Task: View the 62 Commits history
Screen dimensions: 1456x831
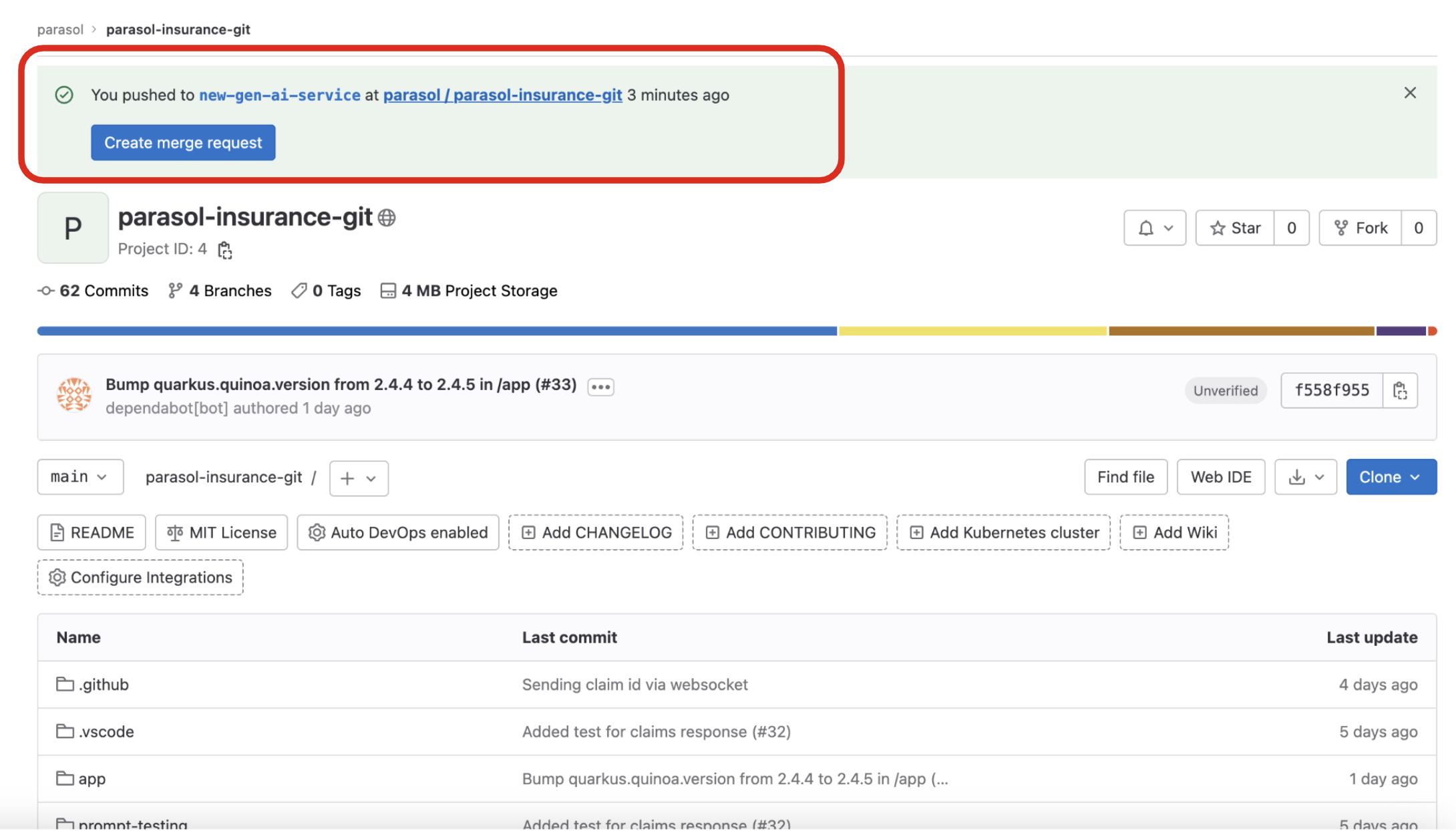Action: point(93,291)
